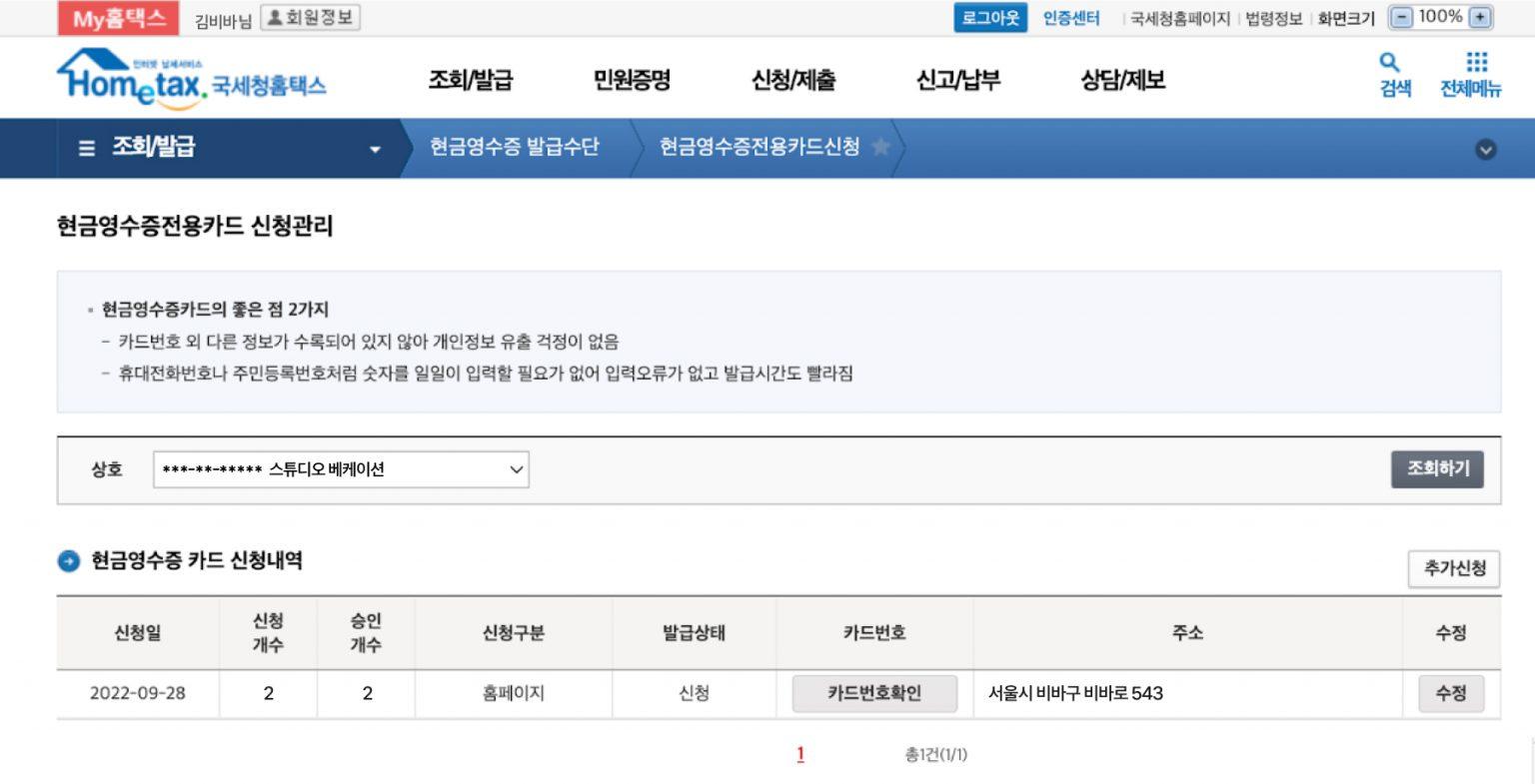Open the 민원증명 menu
This screenshot has width=1535, height=784.
[631, 80]
